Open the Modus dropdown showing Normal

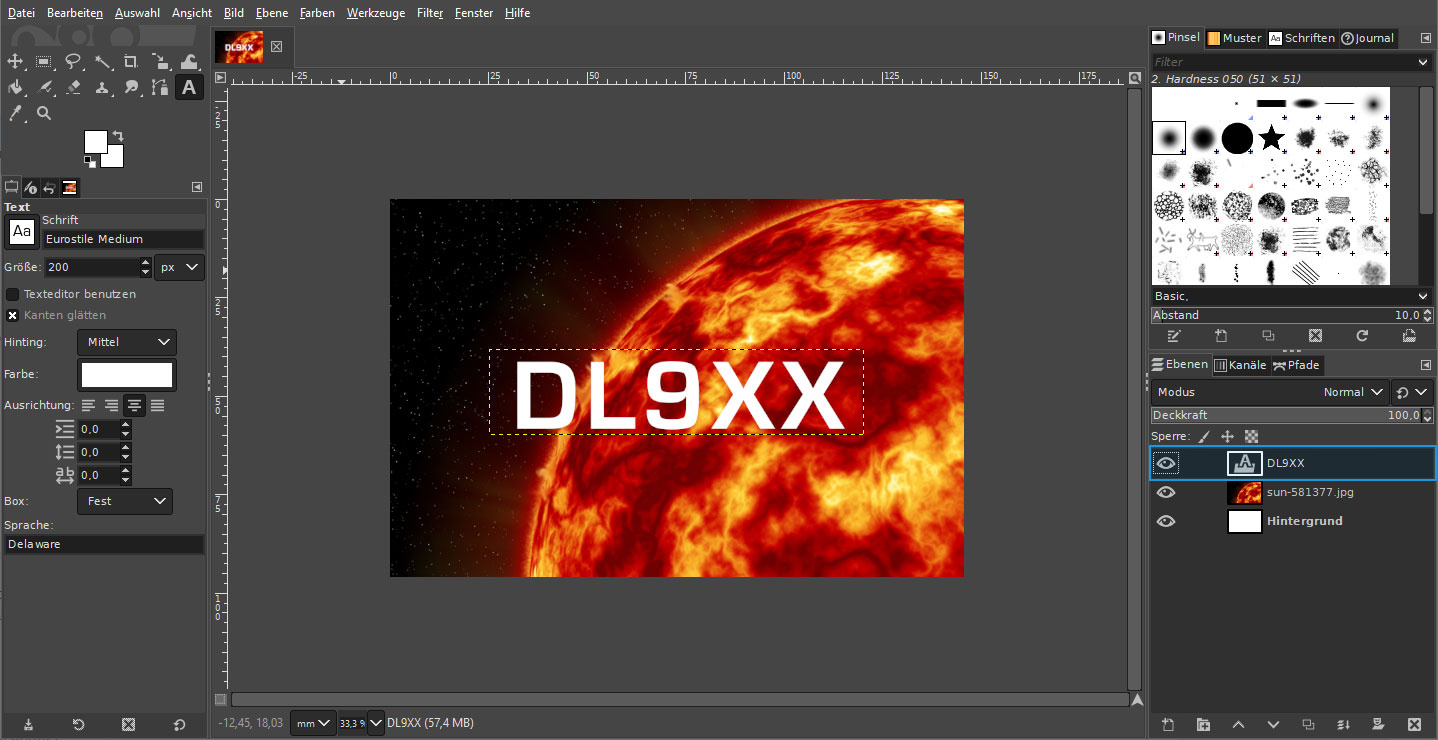pos(1354,391)
